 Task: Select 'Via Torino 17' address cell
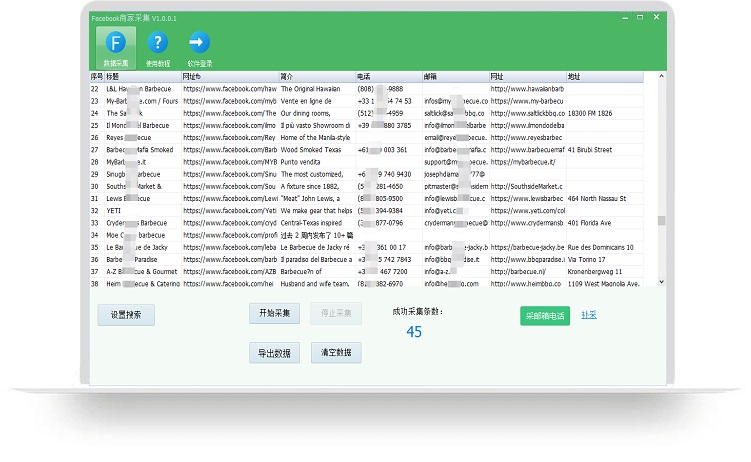point(605,259)
